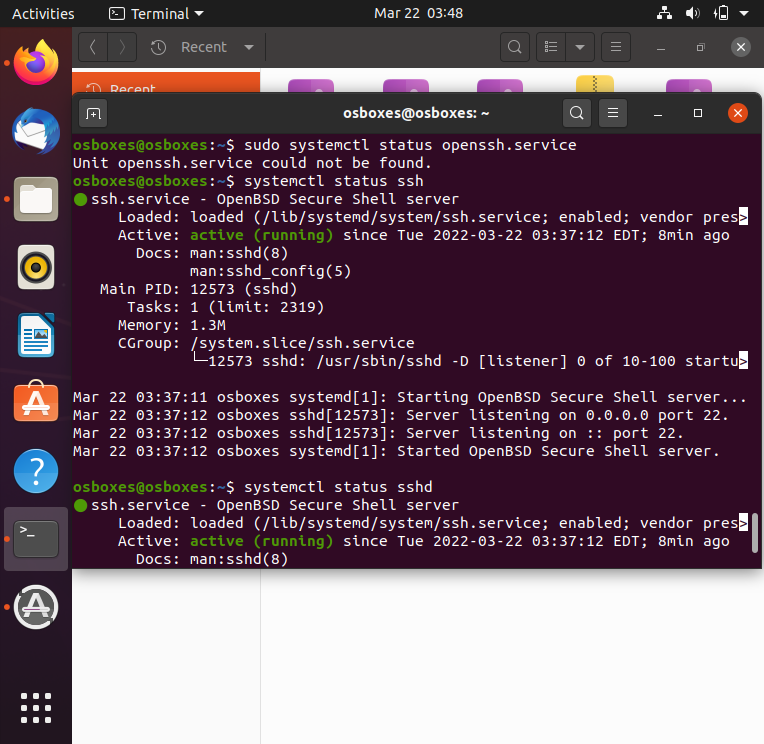Click 'Server listening on :: port 22.' line
The width and height of the screenshot is (764, 744).
coord(545,433)
